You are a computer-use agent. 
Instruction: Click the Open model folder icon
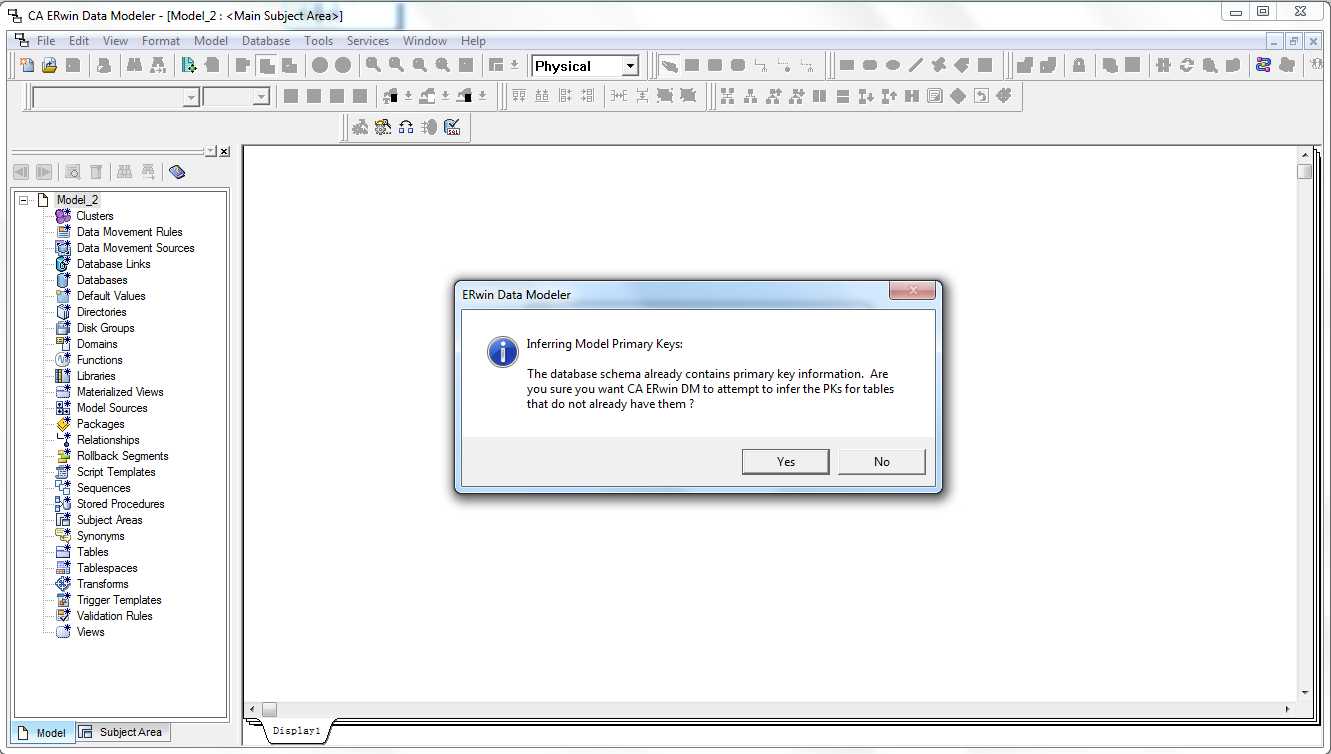click(x=49, y=65)
